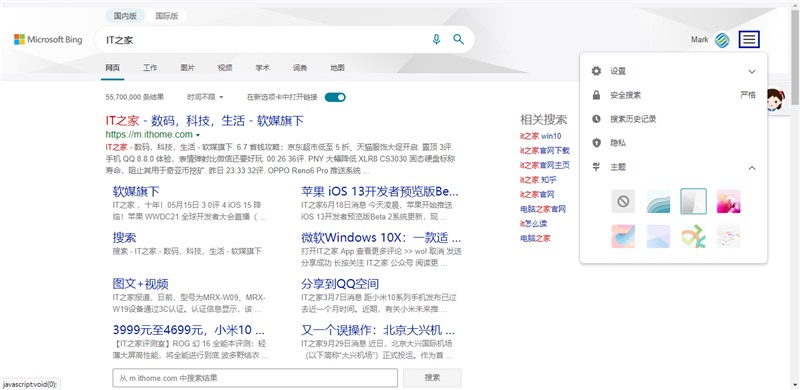Click related search it之家官网
800x390 pixels.
coord(537,194)
